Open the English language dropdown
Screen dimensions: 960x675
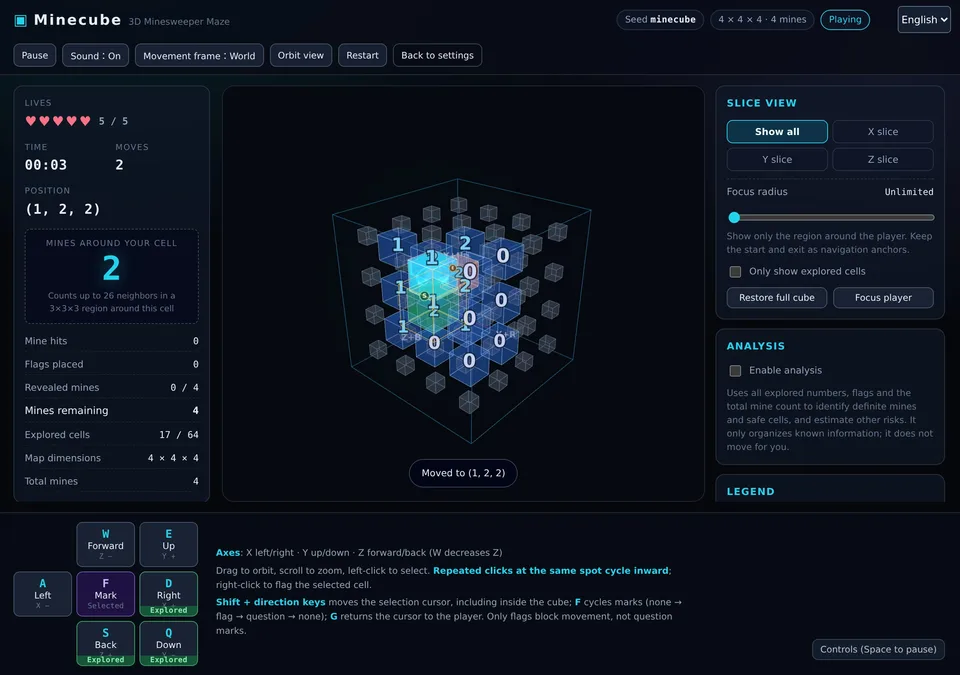(924, 20)
